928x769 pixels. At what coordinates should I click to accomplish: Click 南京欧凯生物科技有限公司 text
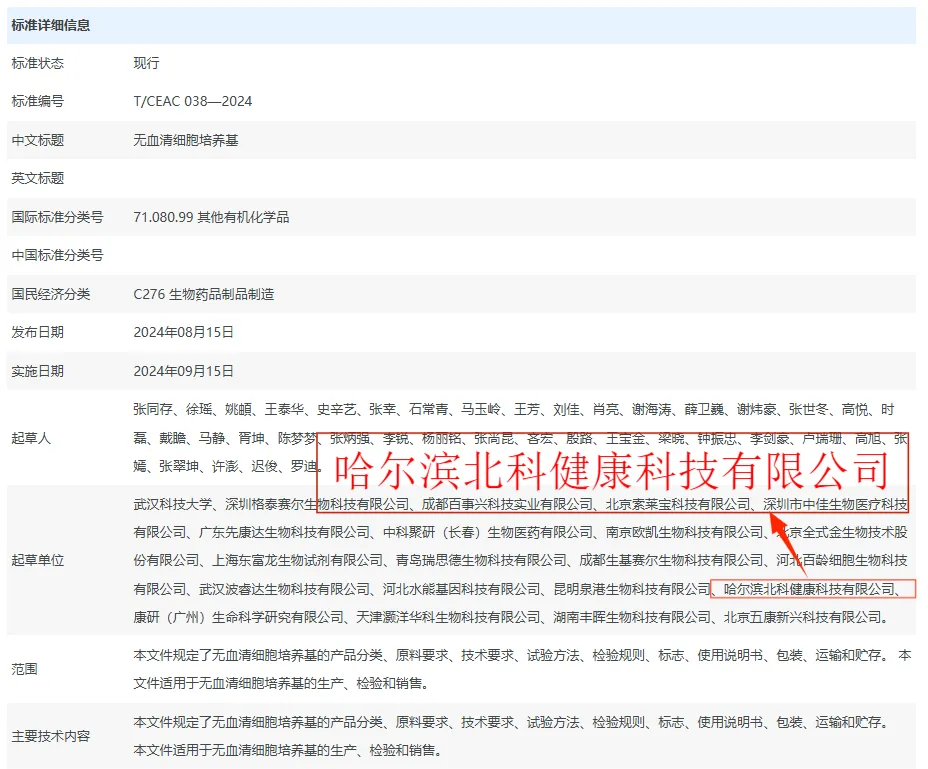coord(685,532)
